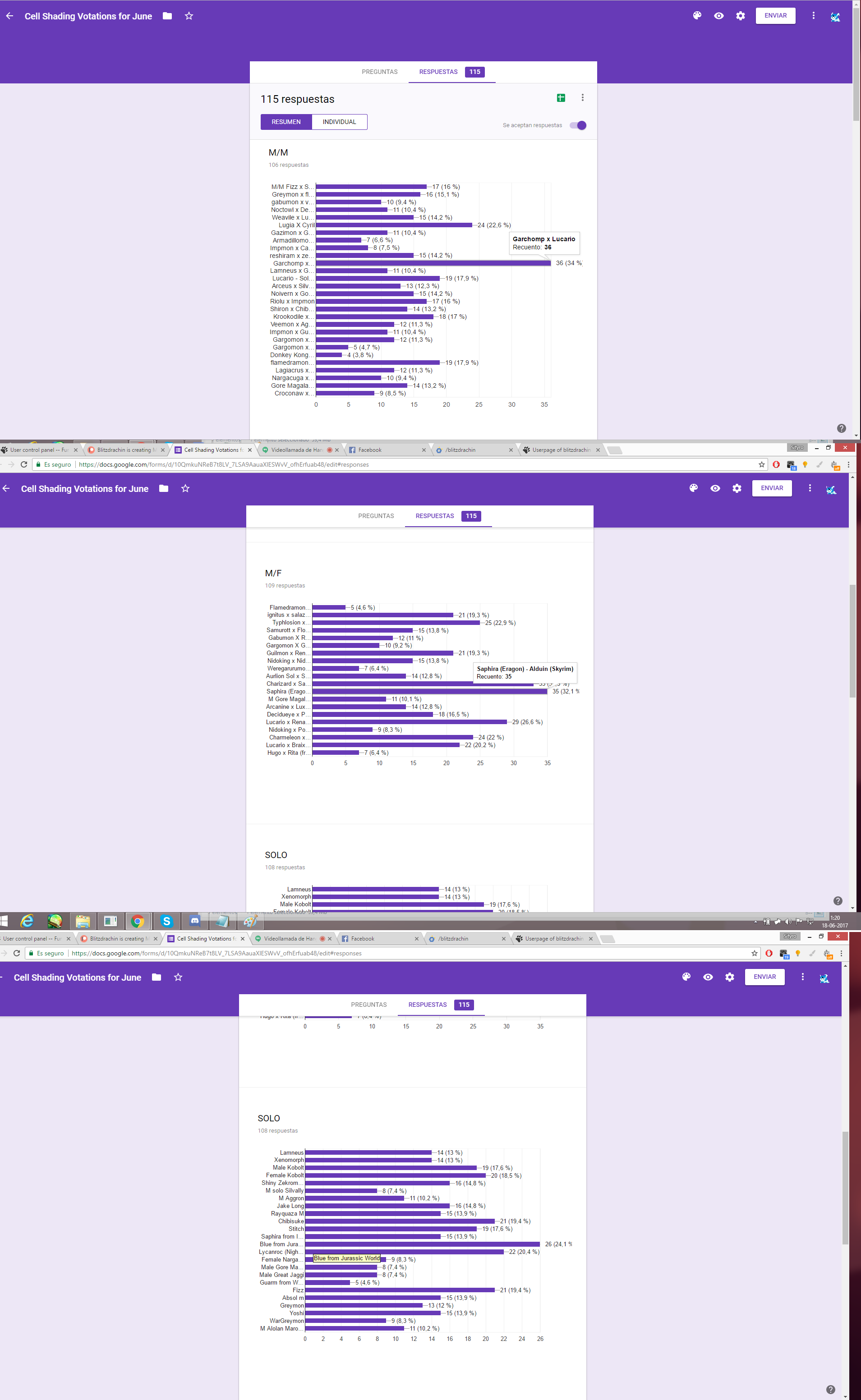Open the lightbulb extension in middle capture

(805, 464)
